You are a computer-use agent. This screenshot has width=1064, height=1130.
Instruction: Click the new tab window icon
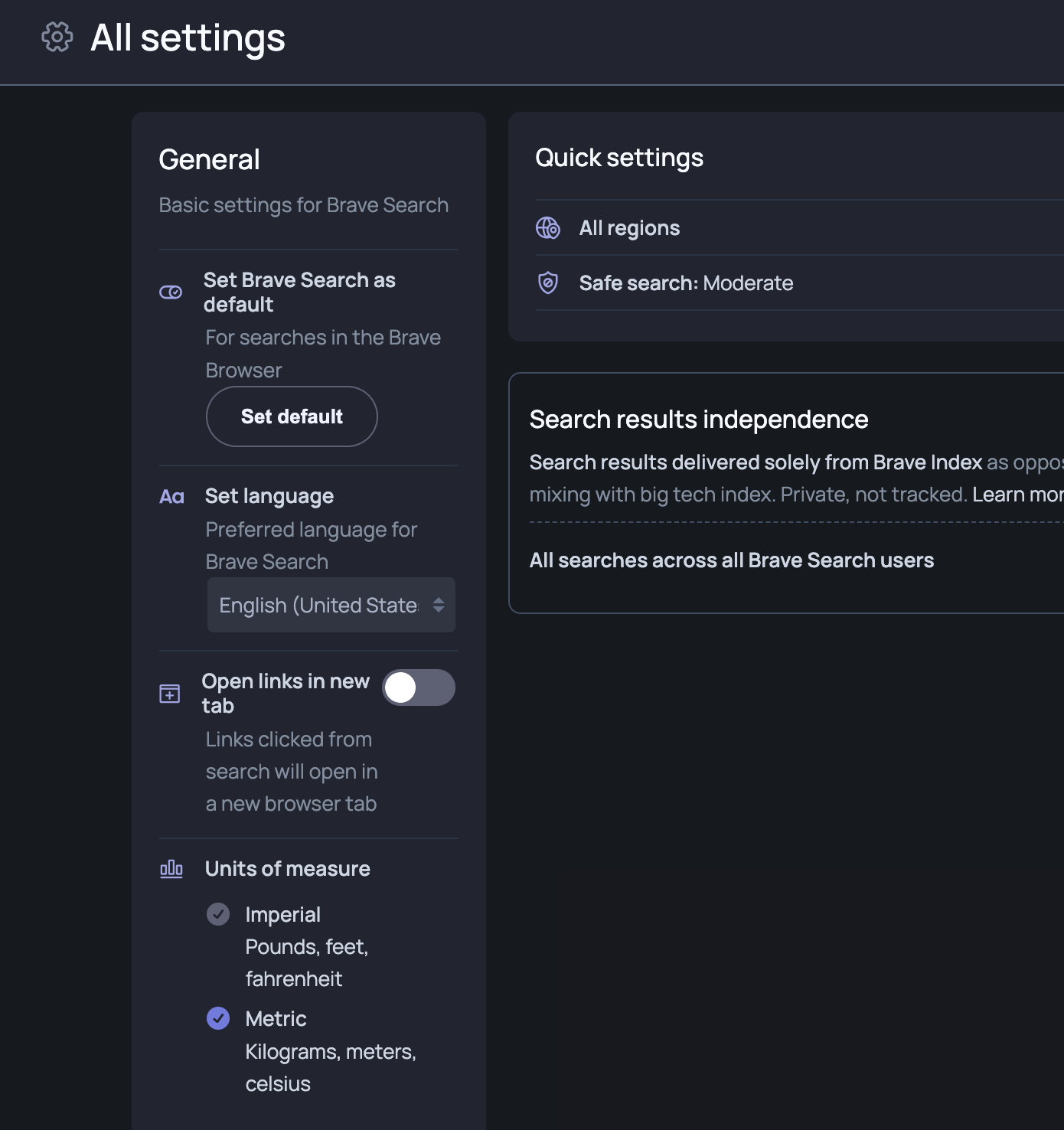click(x=170, y=694)
